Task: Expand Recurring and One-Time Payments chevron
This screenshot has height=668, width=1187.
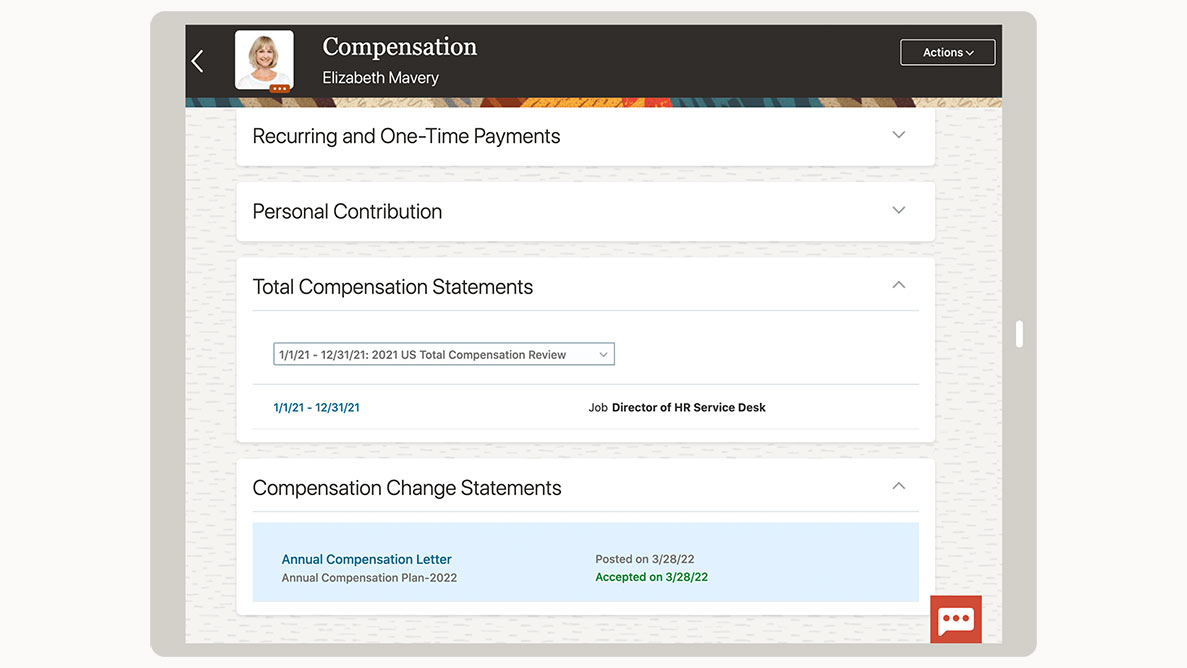Action: 898,135
